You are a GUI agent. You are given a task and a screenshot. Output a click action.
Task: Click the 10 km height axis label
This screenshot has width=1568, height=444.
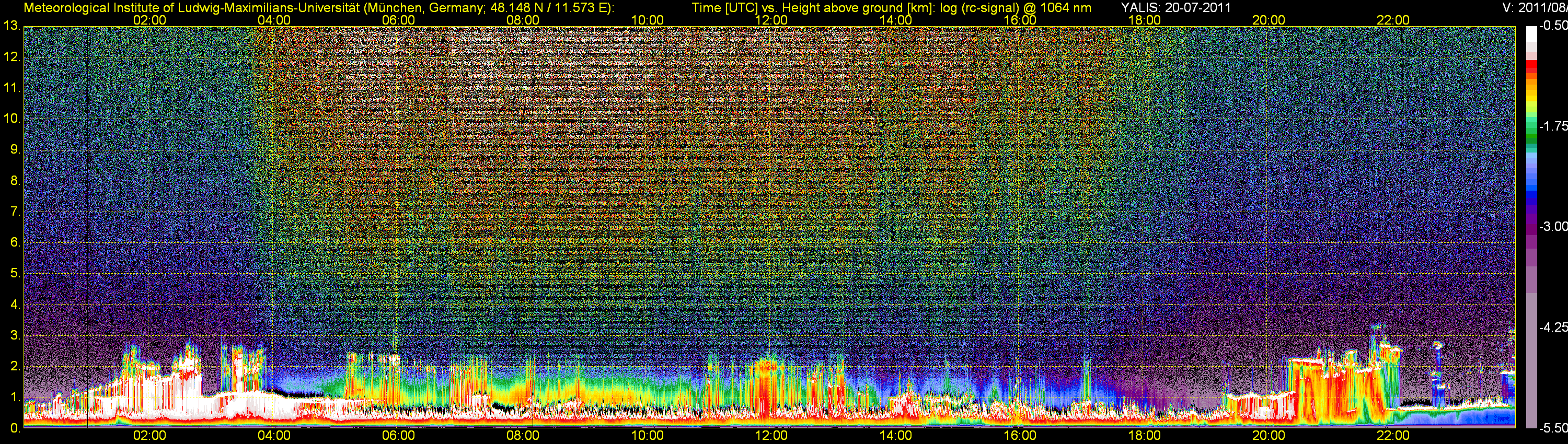click(11, 119)
